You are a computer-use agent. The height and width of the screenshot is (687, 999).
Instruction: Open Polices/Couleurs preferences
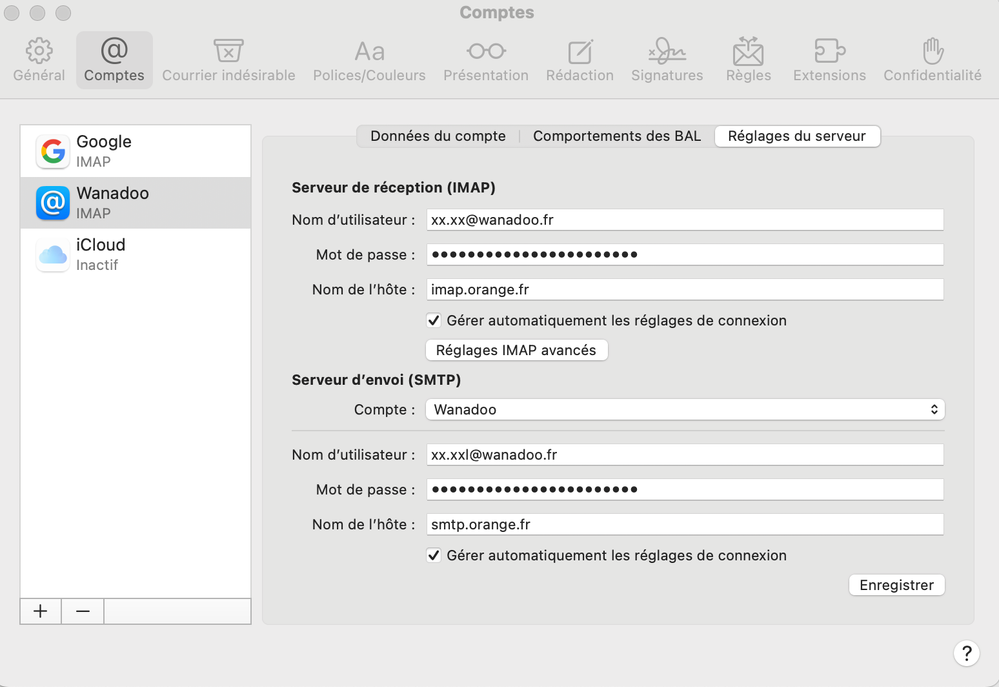[x=369, y=61]
